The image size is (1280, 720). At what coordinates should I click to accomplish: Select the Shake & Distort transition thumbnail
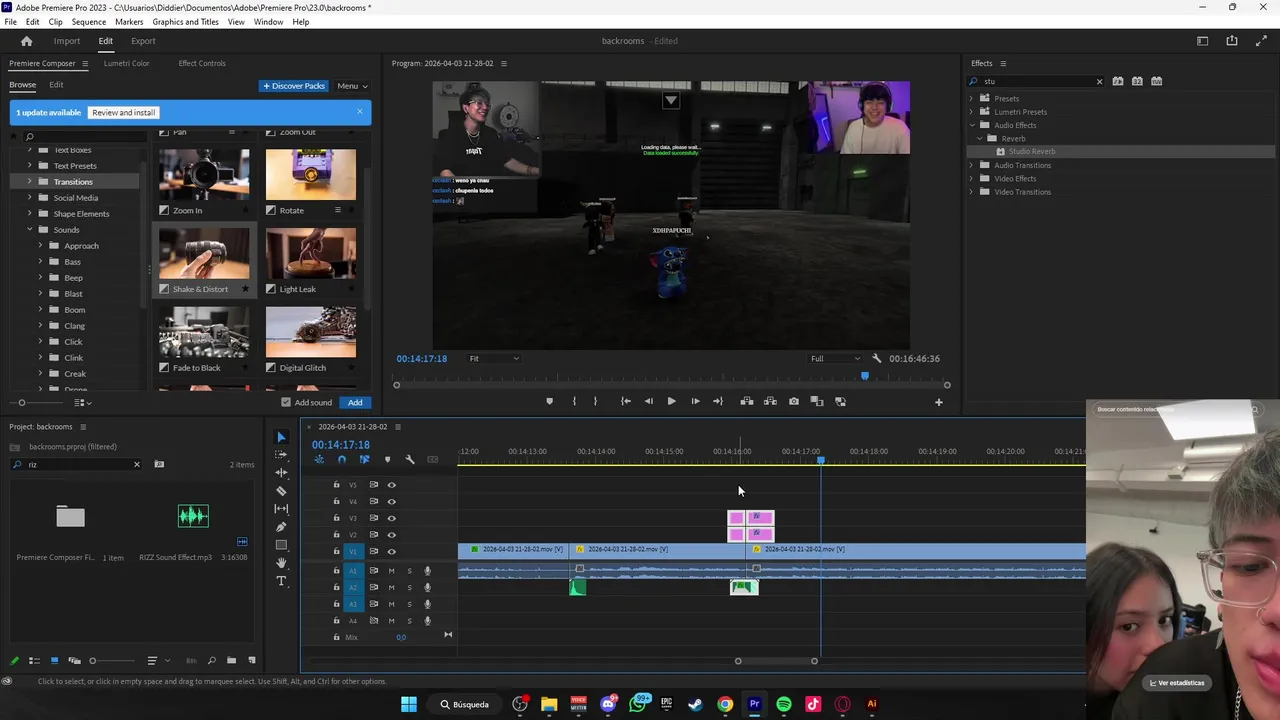click(205, 254)
